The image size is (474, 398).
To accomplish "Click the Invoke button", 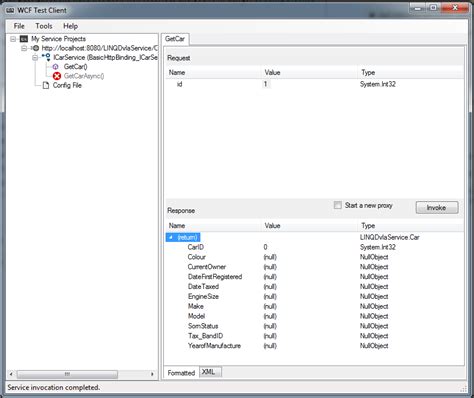I will click(437, 208).
